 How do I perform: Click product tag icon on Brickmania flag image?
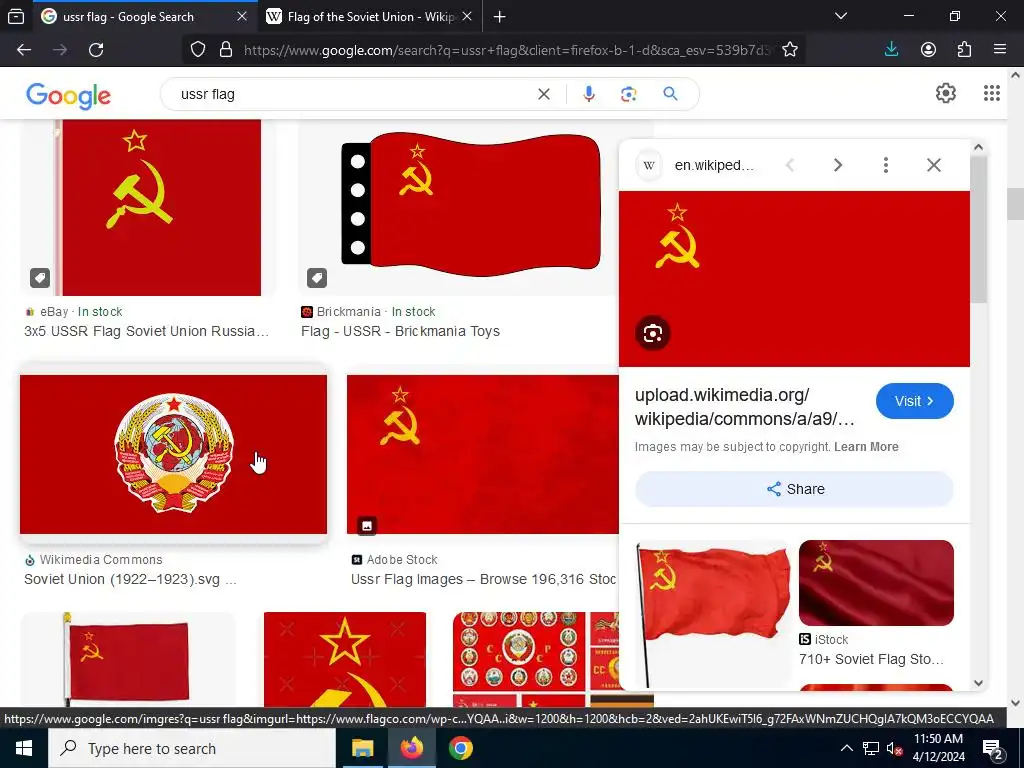pos(317,278)
